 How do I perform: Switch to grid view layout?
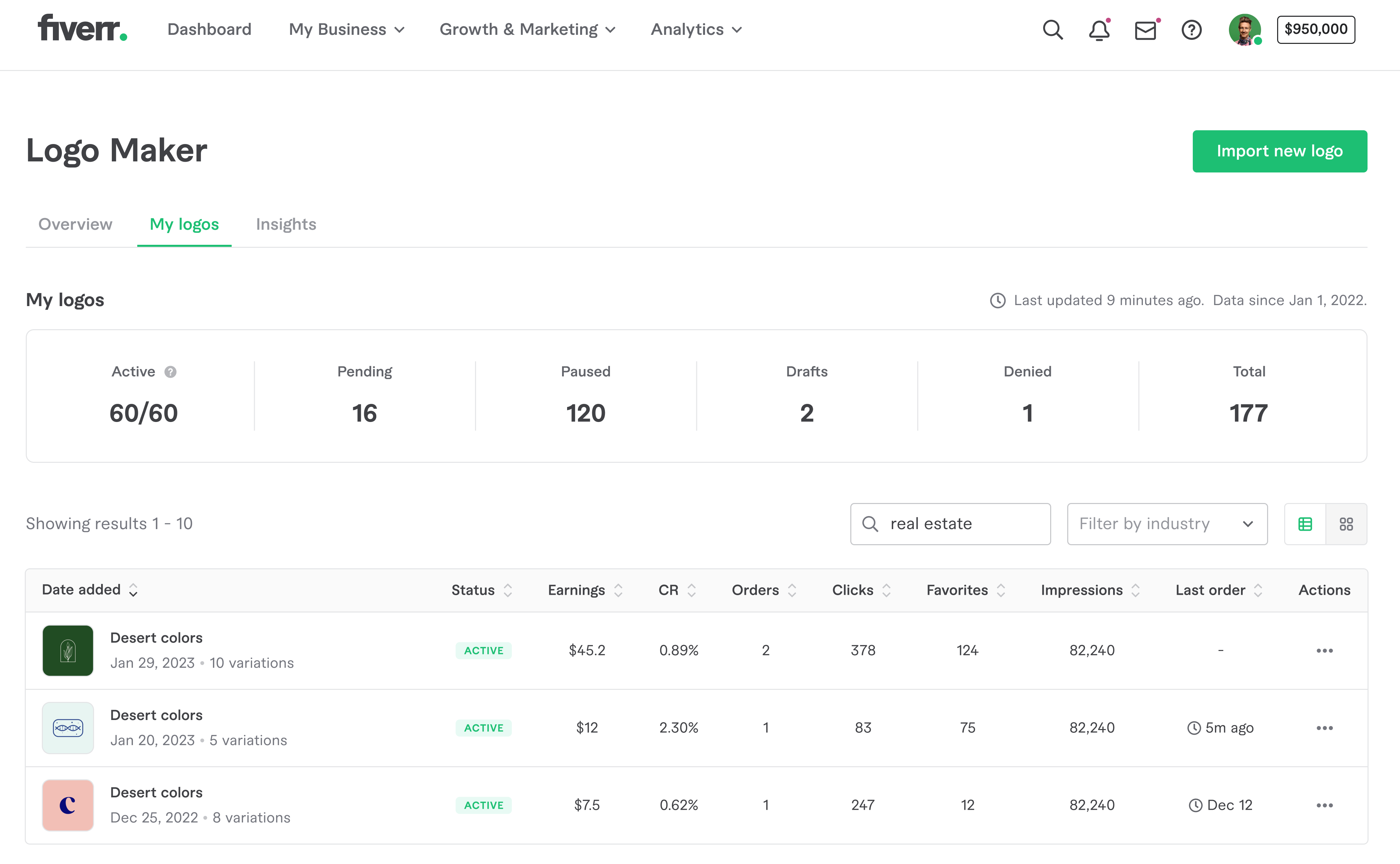1347,523
